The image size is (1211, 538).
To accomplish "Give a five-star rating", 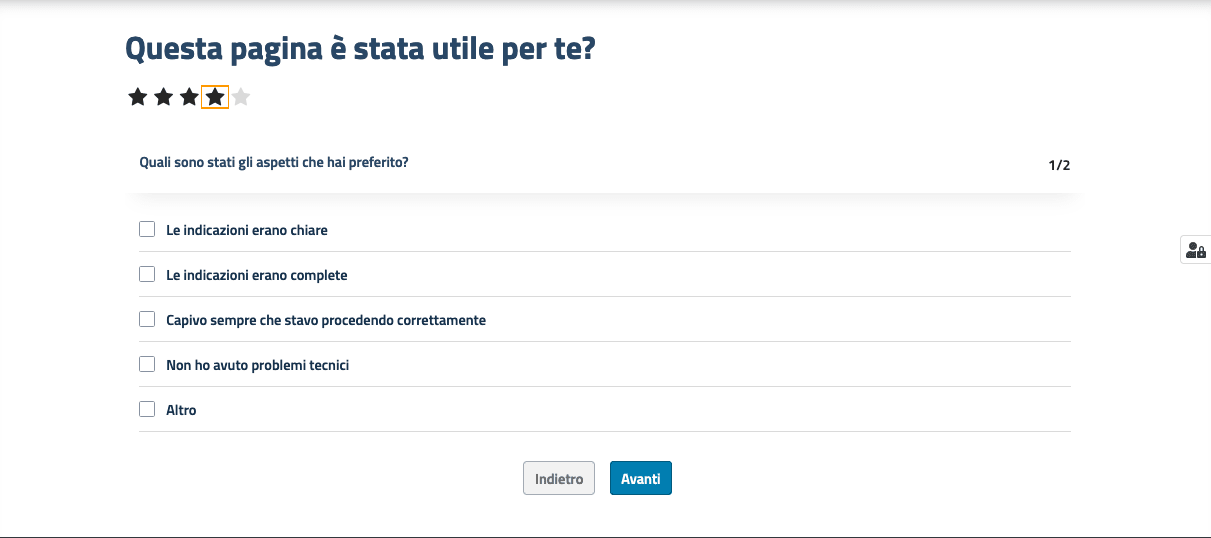I will [x=241, y=97].
